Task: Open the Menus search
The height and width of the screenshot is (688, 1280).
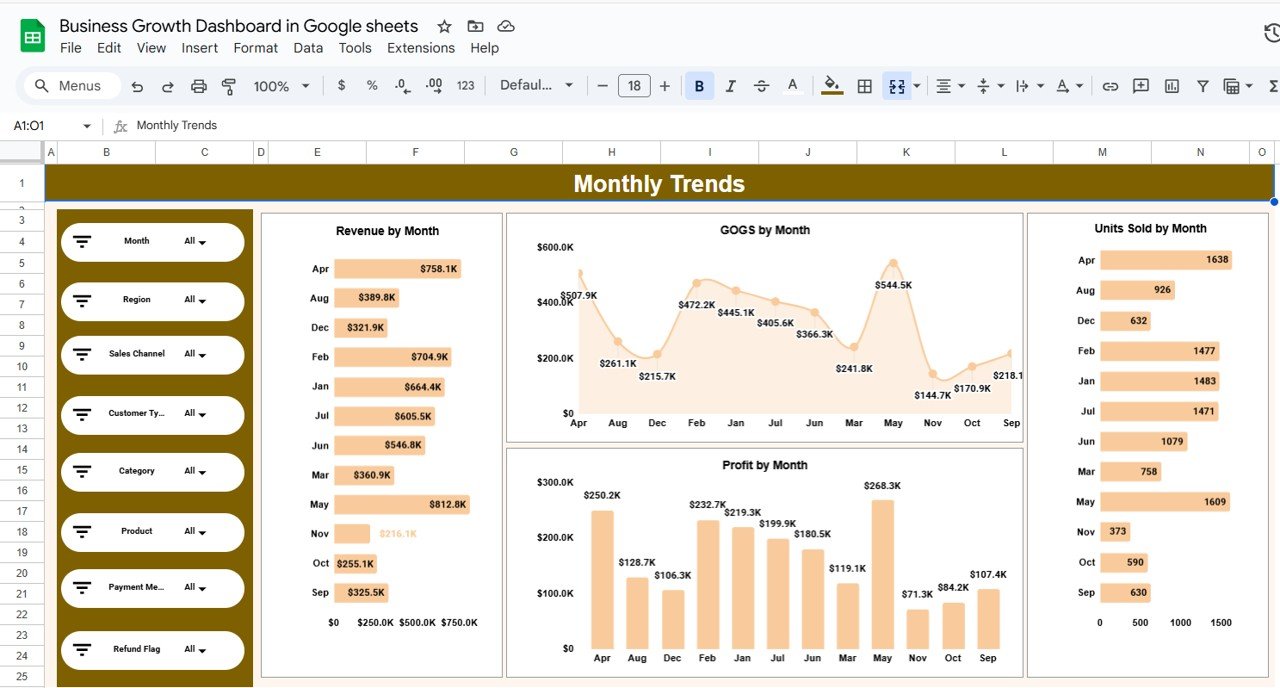Action: point(70,85)
